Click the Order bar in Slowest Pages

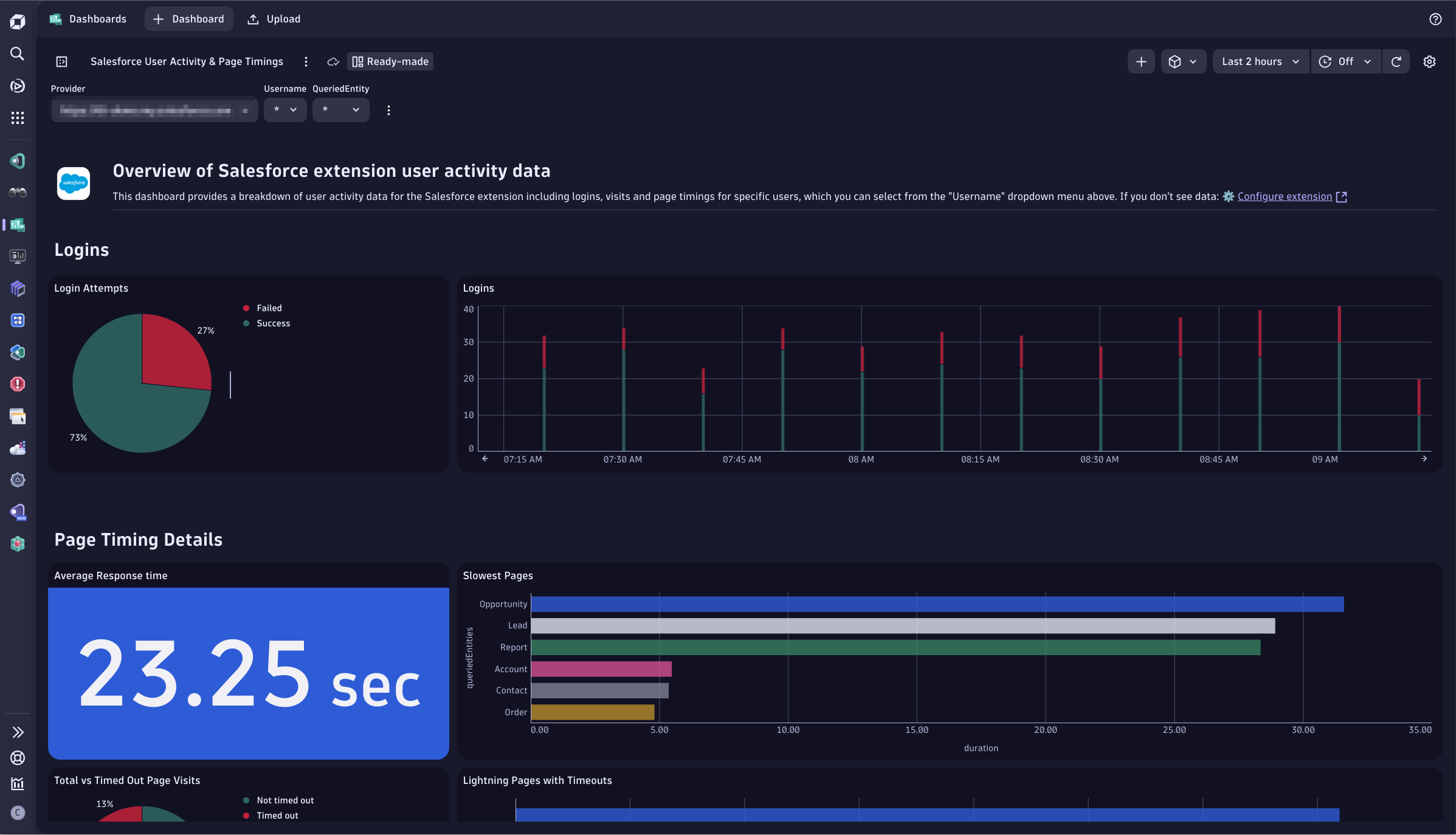pyautogui.click(x=593, y=712)
